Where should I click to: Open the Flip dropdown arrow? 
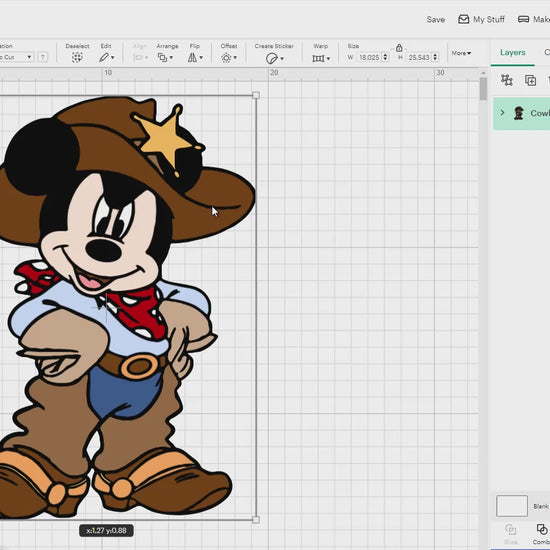[x=201, y=58]
